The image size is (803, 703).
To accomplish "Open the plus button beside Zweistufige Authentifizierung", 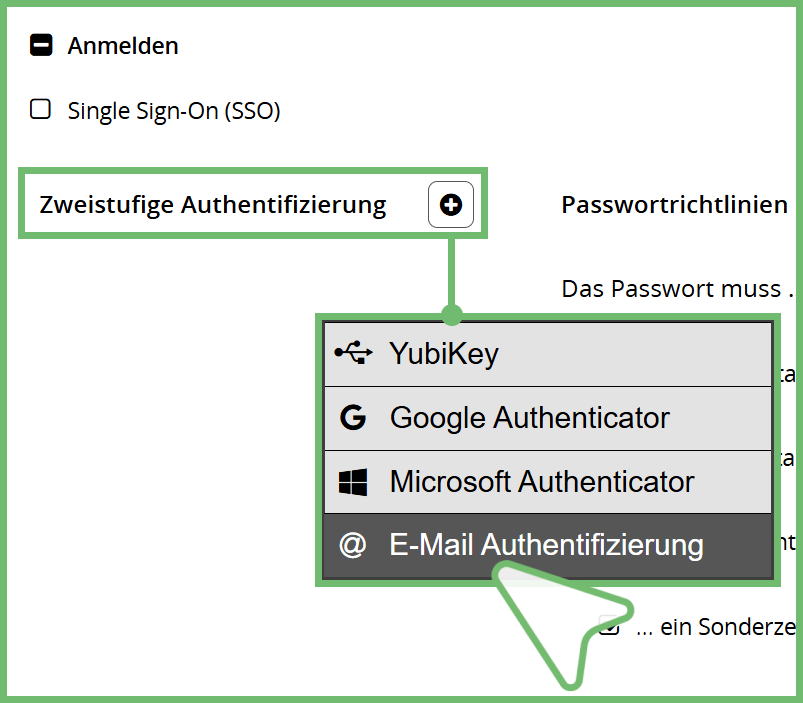I will pos(451,205).
